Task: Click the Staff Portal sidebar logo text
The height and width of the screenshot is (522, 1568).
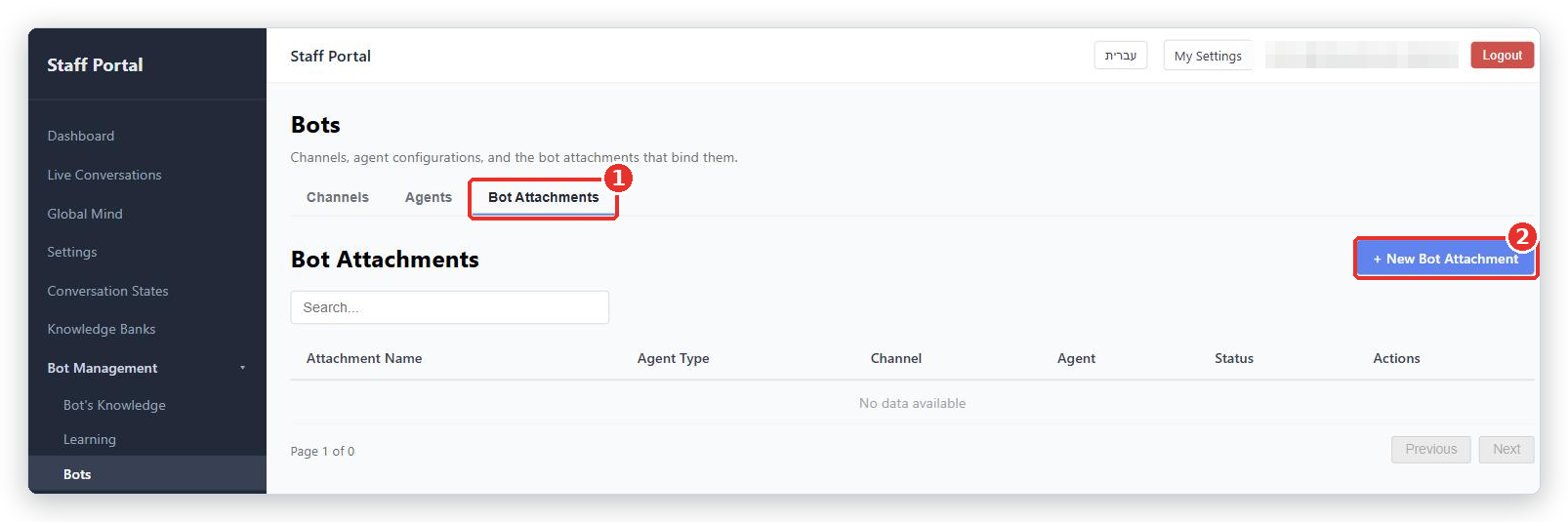Action: pyautogui.click(x=95, y=65)
